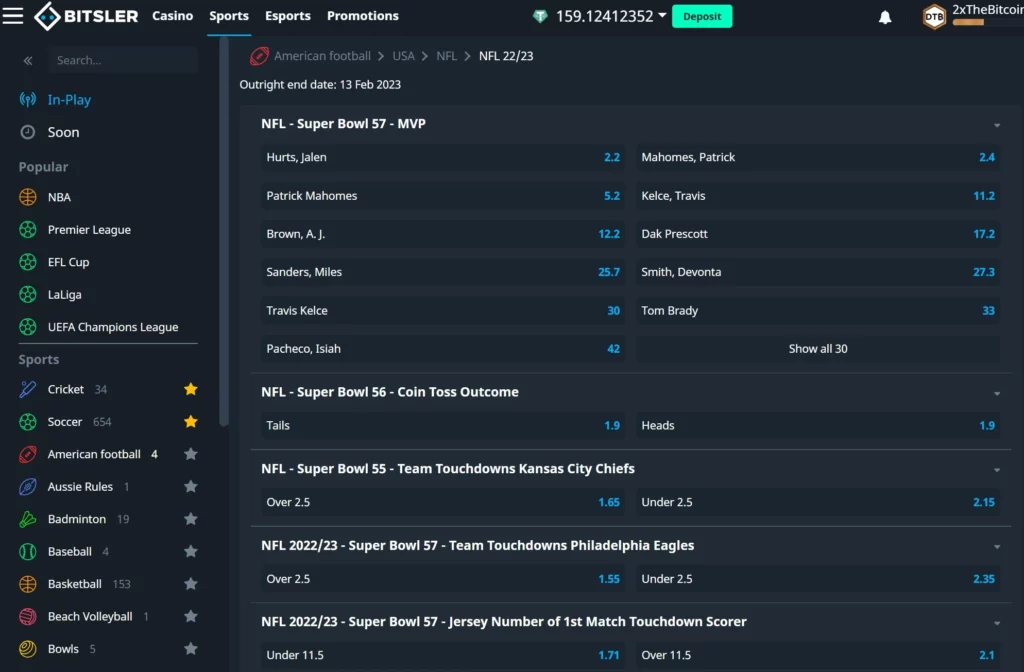The image size is (1024, 672).
Task: Open the Esports tab
Action: [x=287, y=16]
